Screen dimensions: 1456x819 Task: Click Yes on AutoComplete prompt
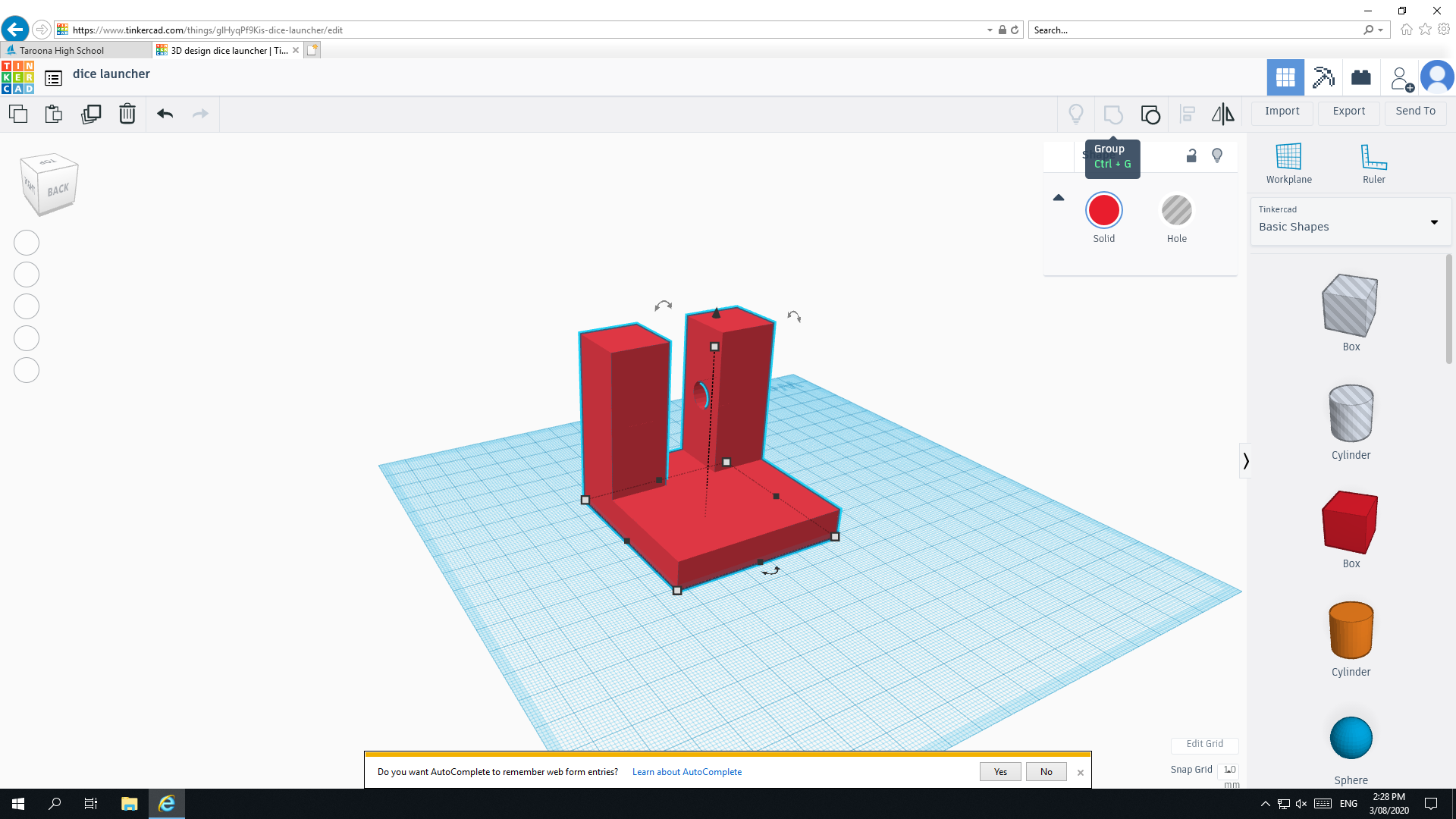pyautogui.click(x=1000, y=772)
